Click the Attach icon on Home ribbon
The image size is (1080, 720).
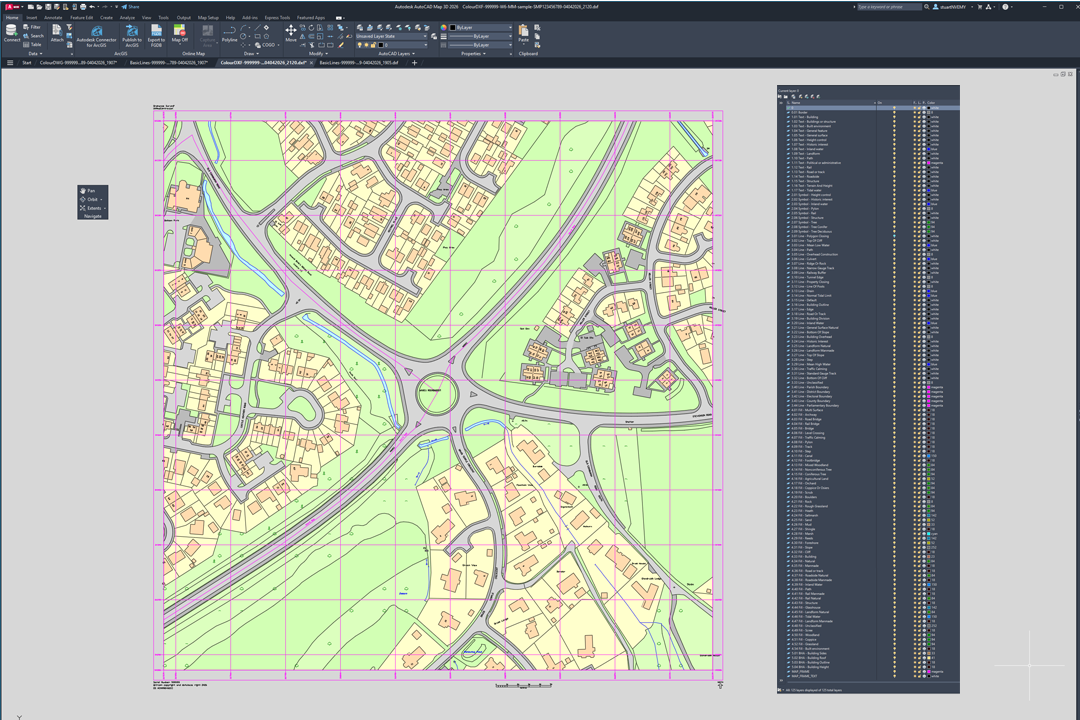point(57,30)
